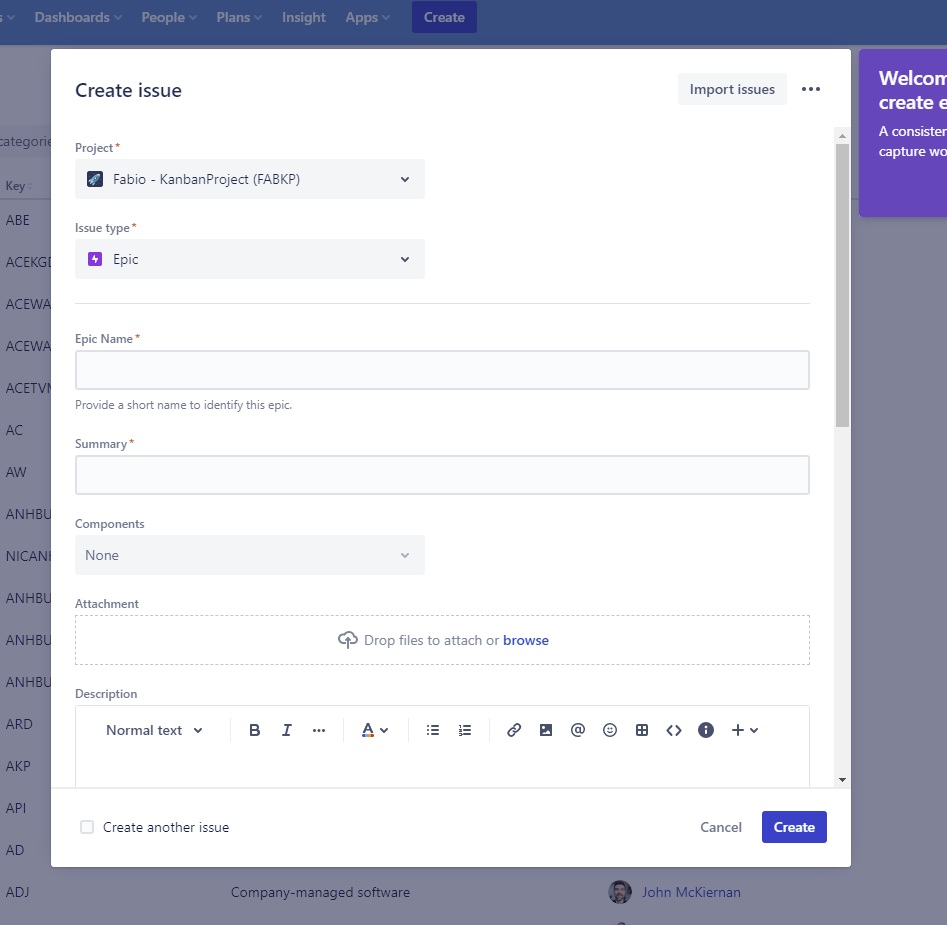Screen dimensions: 947x925
Task: Click Create in top navigation bar
Action: (444, 17)
